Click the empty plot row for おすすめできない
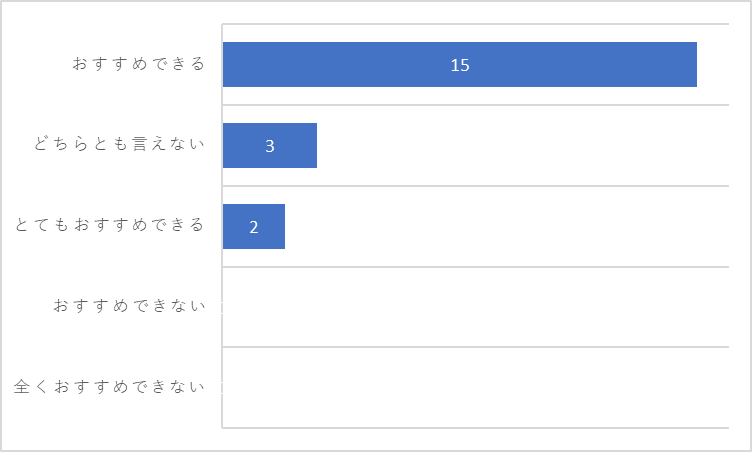This screenshot has height=452, width=752. pos(476,307)
